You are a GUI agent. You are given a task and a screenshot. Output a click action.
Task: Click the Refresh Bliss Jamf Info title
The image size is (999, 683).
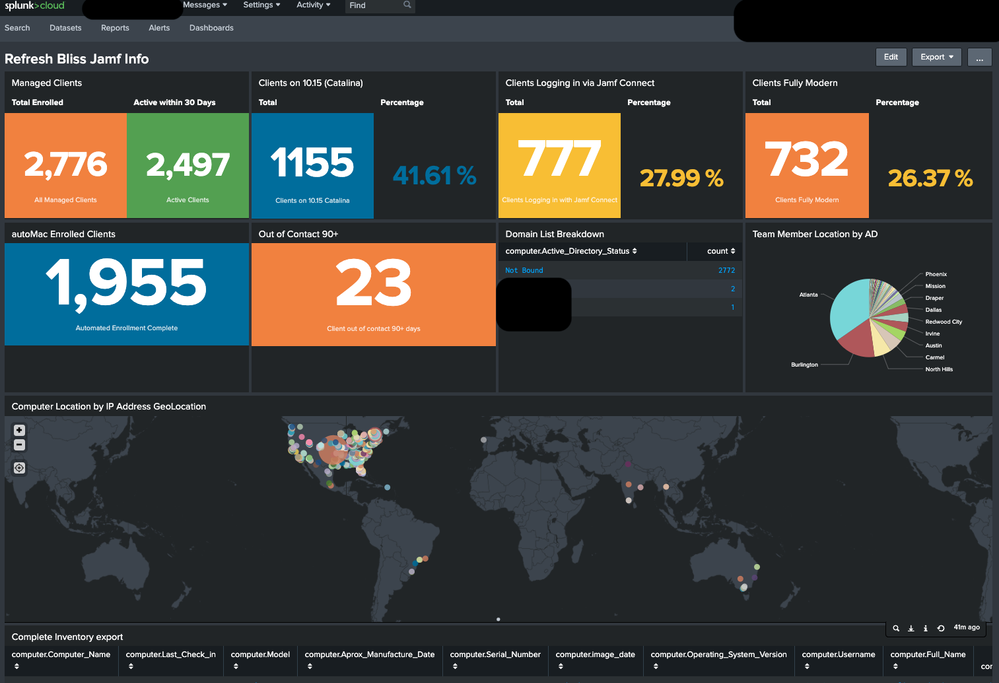coord(76,59)
